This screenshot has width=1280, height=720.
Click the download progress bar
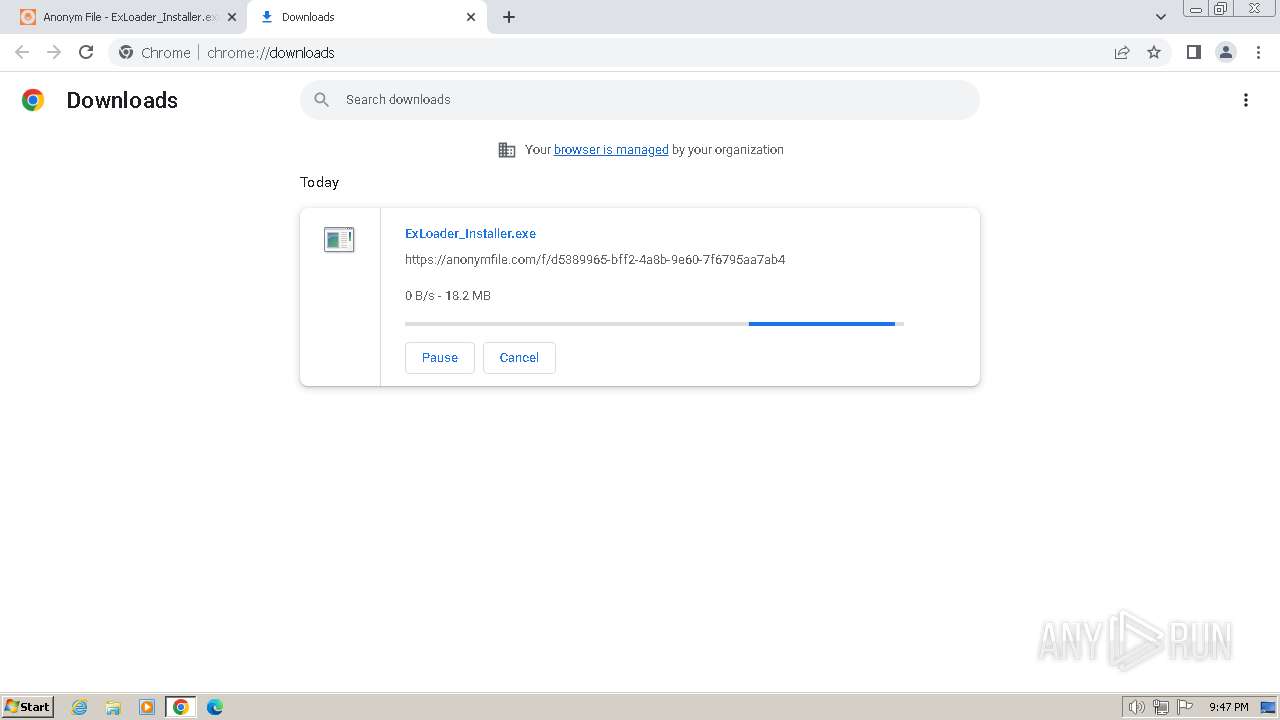(654, 324)
